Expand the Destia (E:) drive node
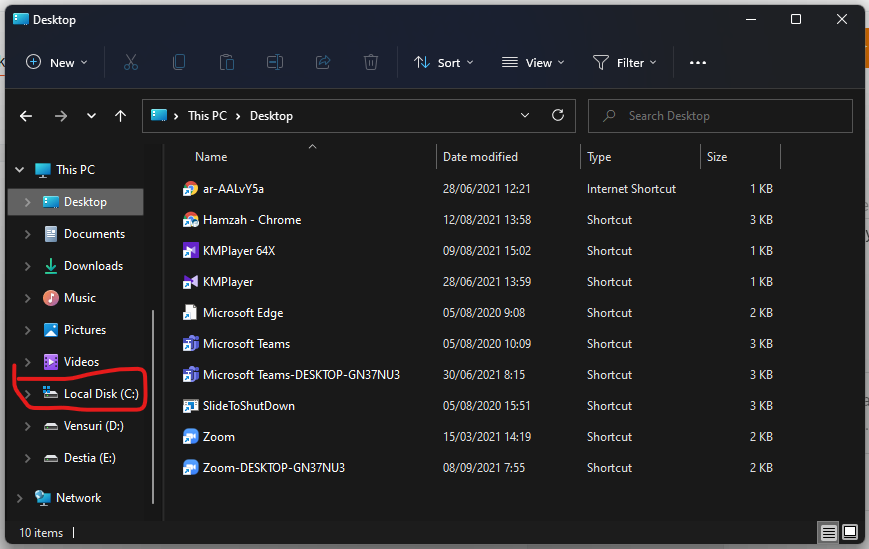Viewport: 869px width, 549px height. tap(27, 458)
